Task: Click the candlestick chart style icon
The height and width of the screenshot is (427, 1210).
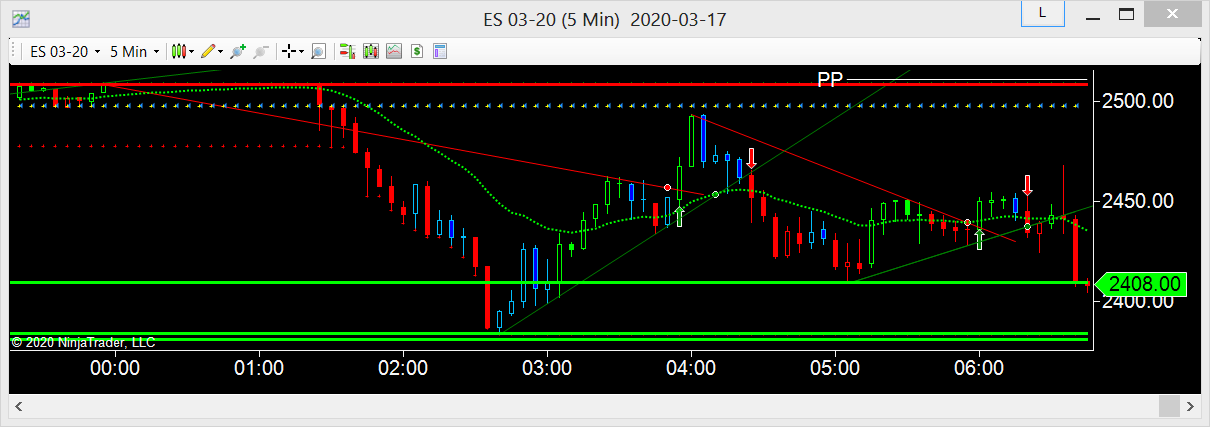Action: (x=178, y=51)
